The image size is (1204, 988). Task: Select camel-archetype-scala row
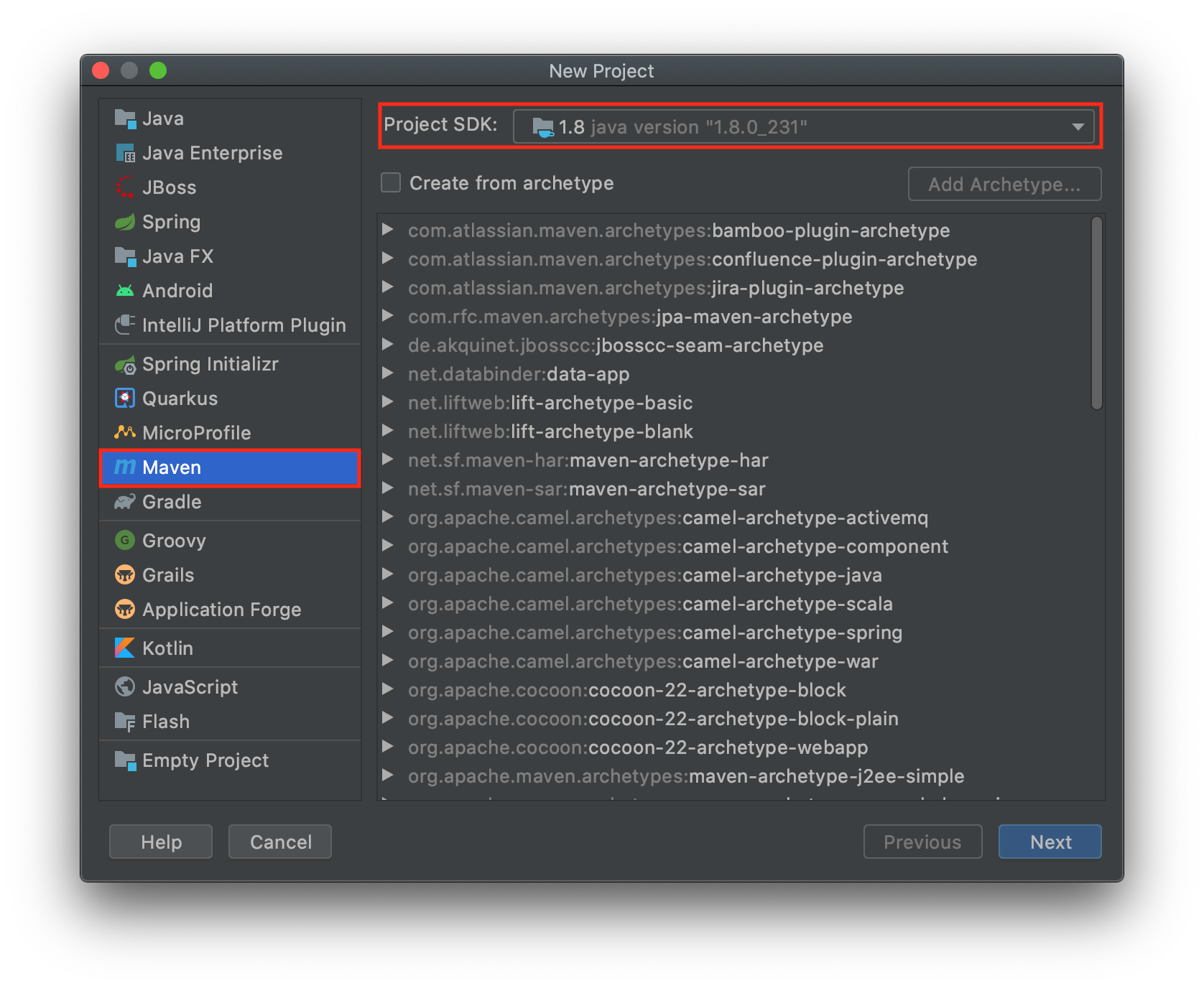click(x=734, y=604)
